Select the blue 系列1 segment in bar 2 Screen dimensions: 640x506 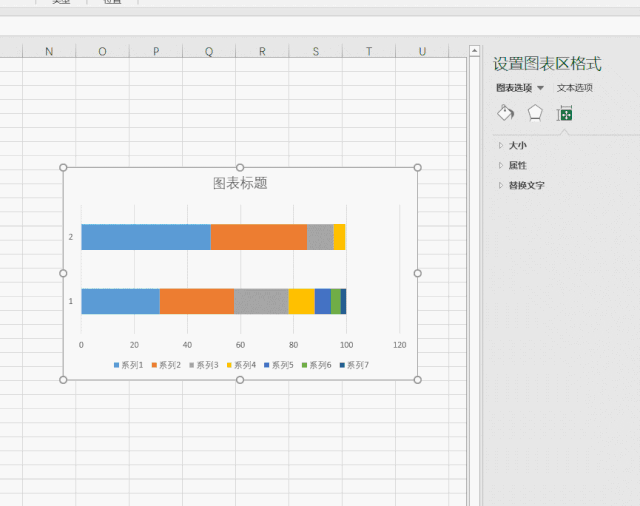point(146,237)
